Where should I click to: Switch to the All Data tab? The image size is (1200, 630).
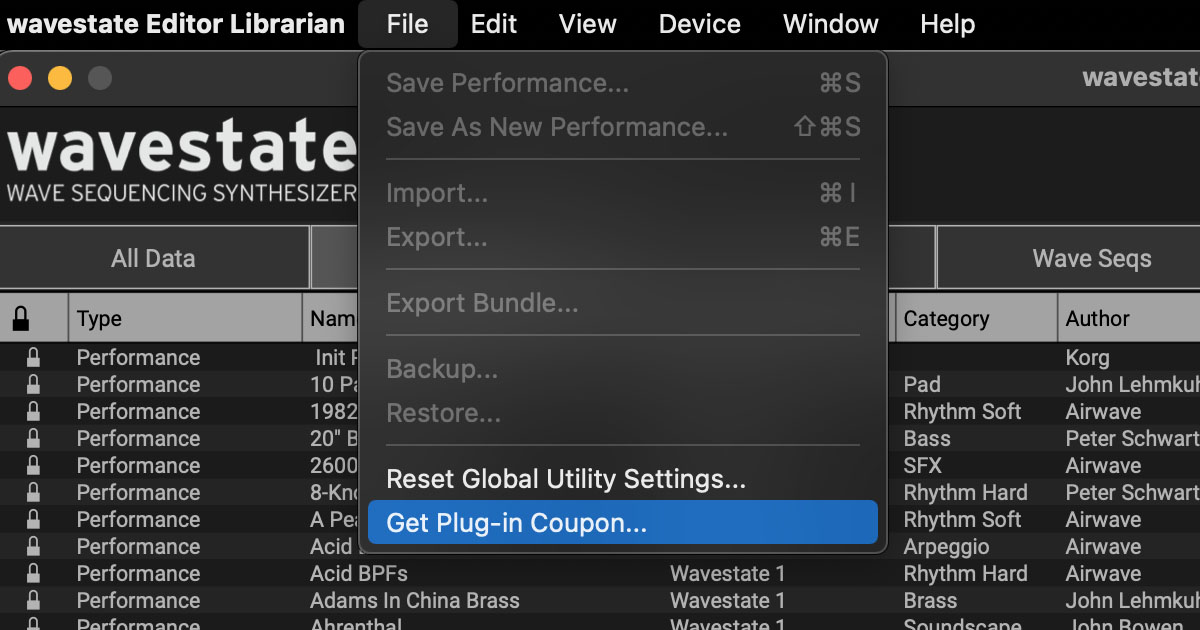coord(153,258)
